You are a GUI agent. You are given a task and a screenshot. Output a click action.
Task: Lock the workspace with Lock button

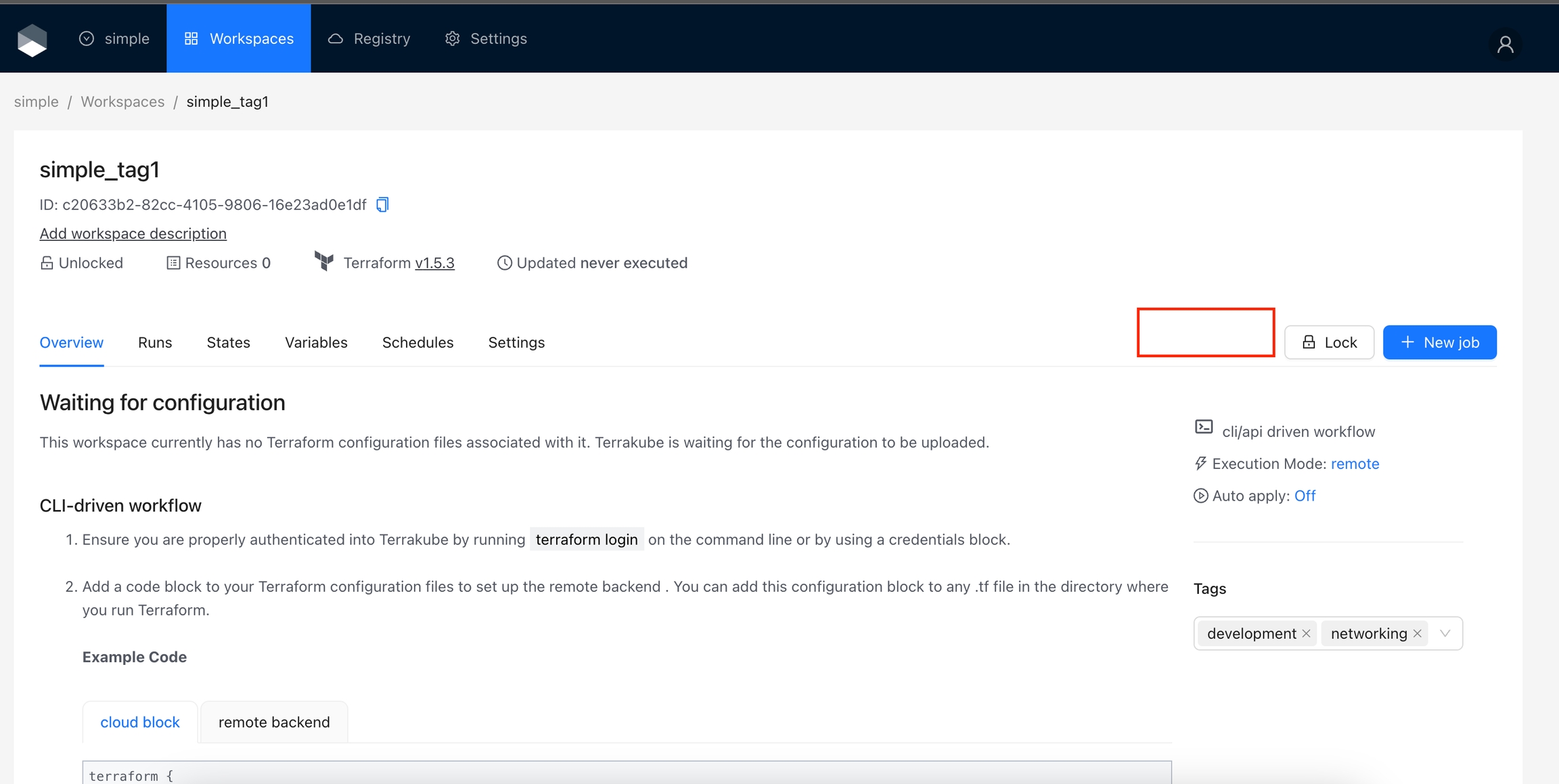tap(1329, 342)
